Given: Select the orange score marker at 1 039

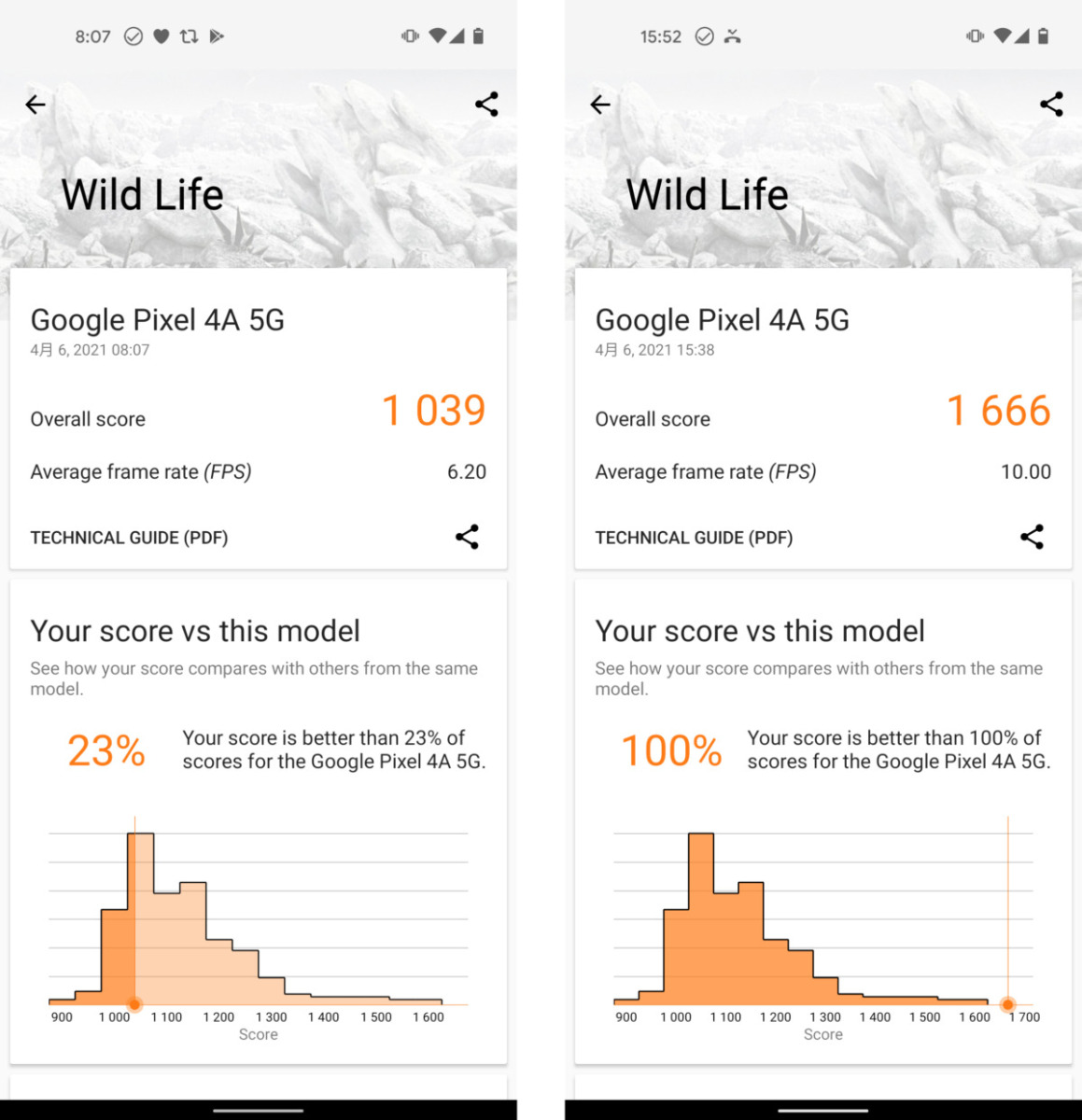Looking at the screenshot, I should click(x=134, y=1004).
